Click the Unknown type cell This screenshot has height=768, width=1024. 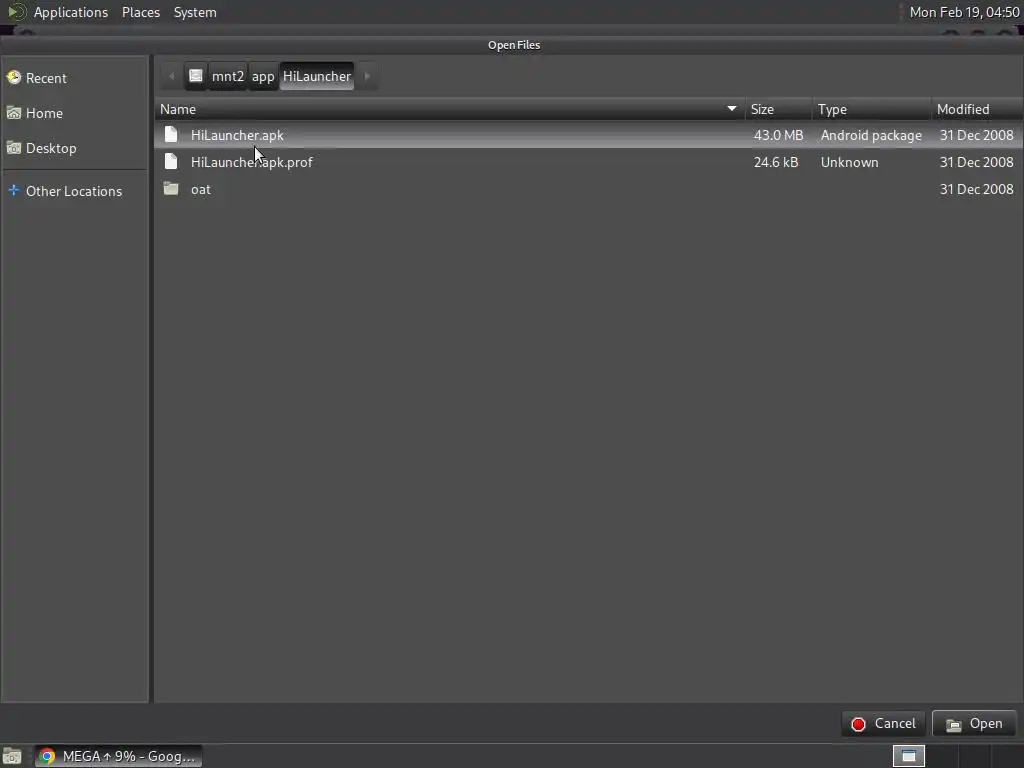pos(849,162)
